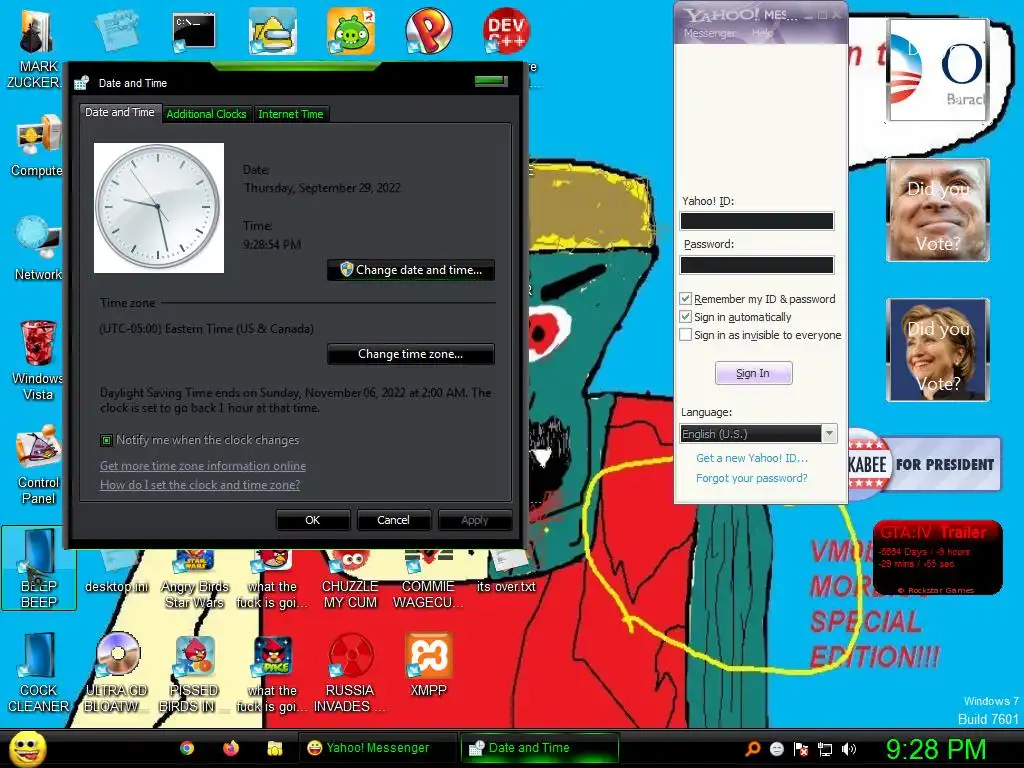Cancel the Date and Time dialog

(393, 520)
